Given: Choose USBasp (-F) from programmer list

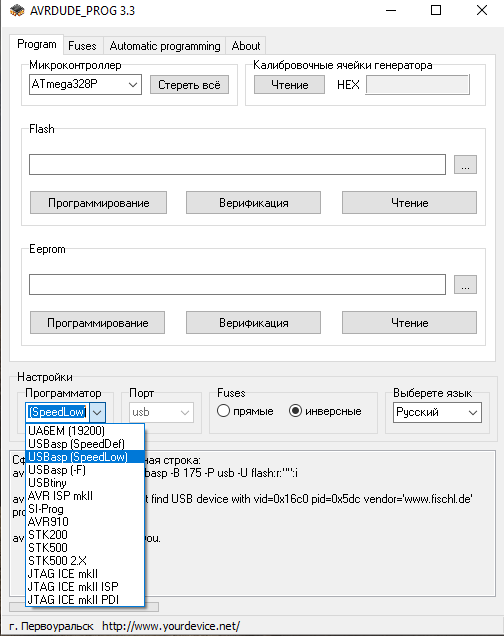Looking at the screenshot, I should (85, 470).
